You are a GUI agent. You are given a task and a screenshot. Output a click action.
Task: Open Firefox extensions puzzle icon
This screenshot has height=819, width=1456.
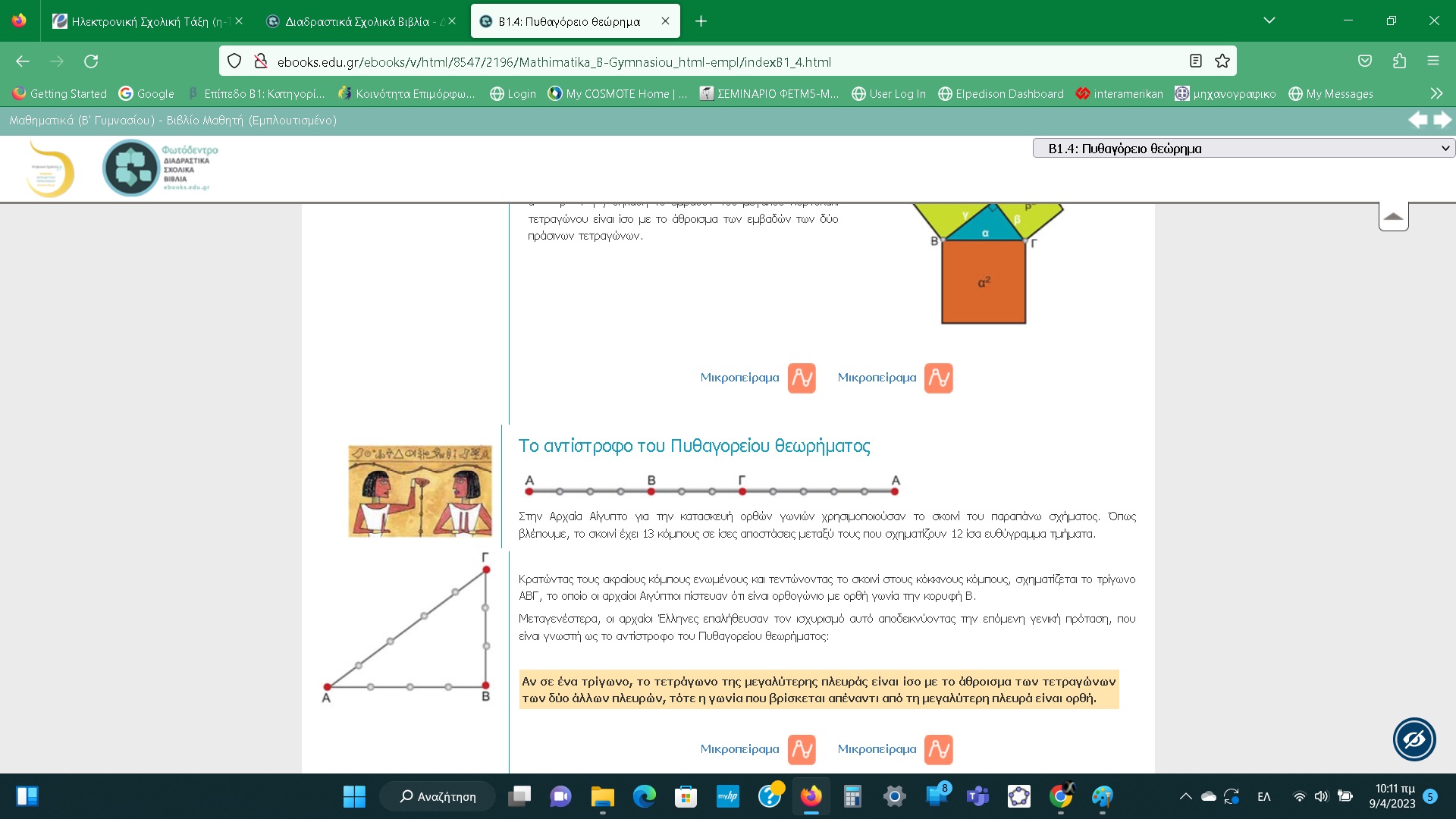pyautogui.click(x=1399, y=61)
